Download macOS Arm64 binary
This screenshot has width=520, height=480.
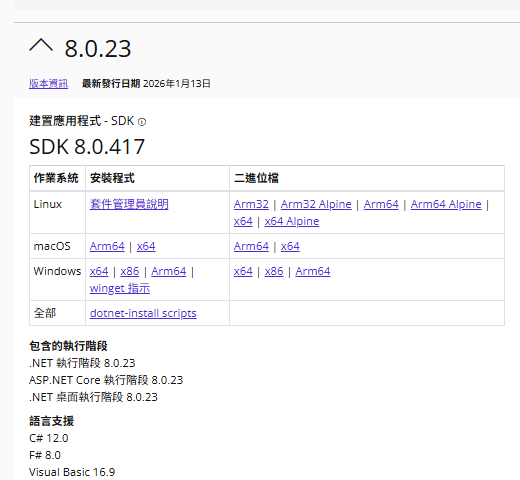pos(251,246)
